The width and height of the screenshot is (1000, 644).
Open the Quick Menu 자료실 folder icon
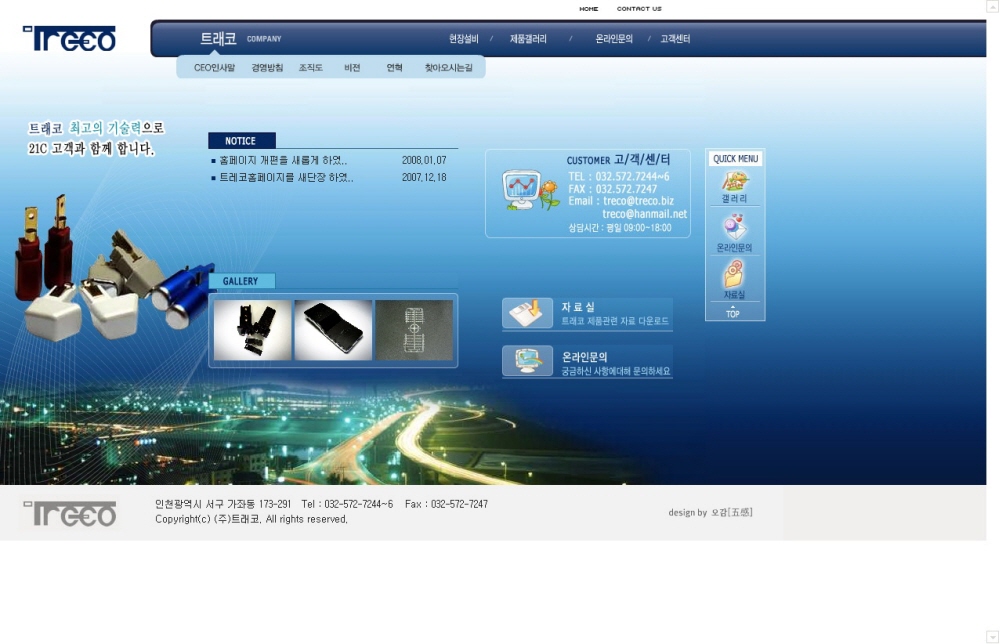click(735, 274)
